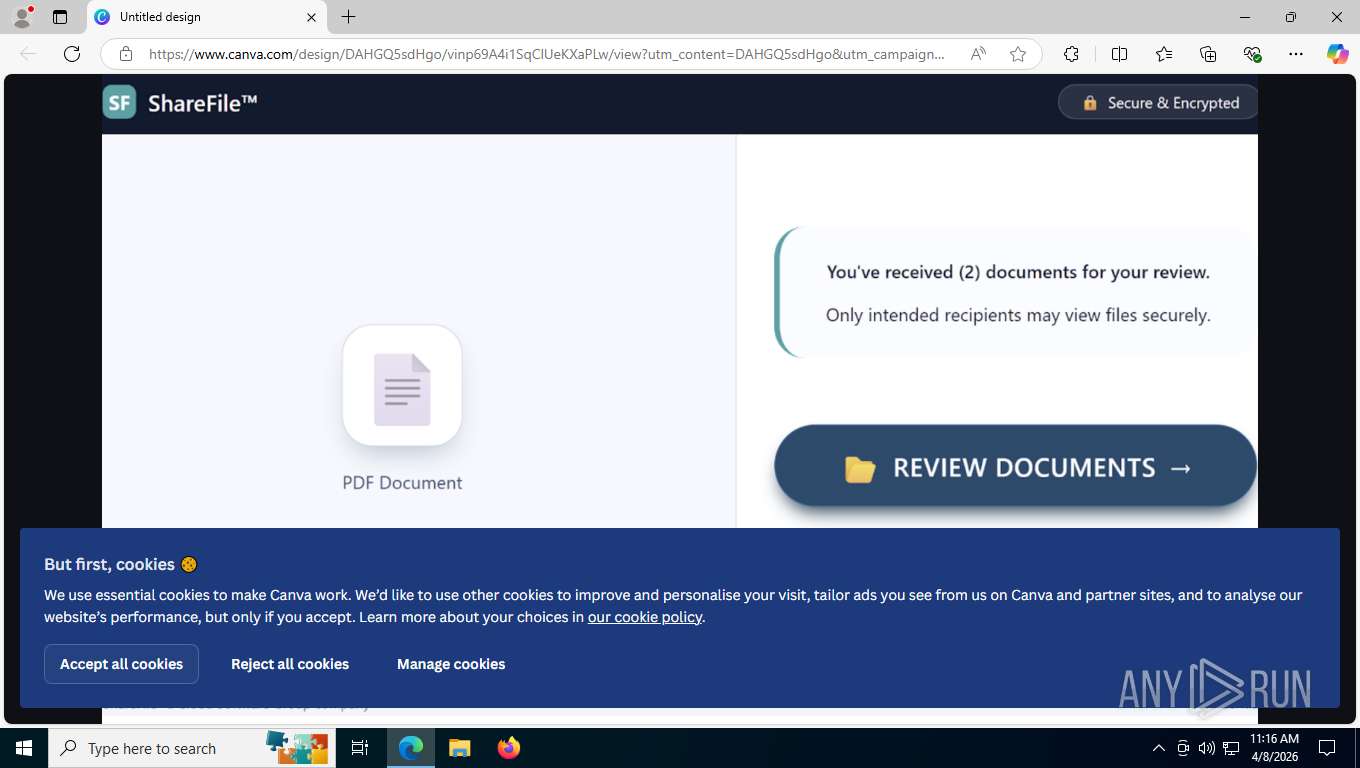Open Task View on the taskbar
Viewport: 1360px width, 768px height.
pyautogui.click(x=360, y=748)
